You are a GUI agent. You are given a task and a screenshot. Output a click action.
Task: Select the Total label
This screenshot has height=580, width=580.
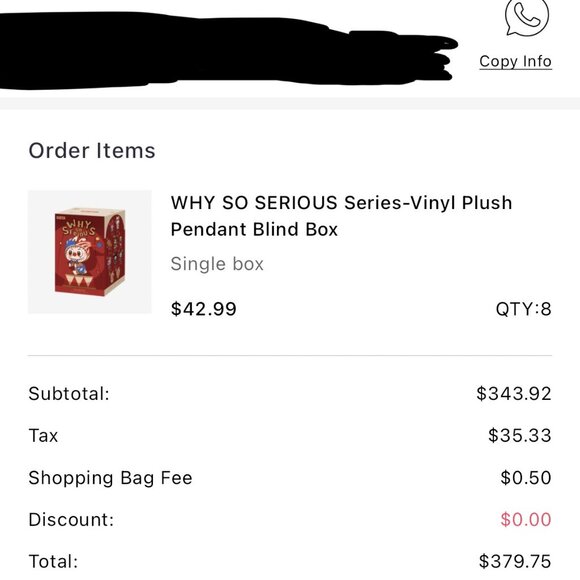click(54, 562)
